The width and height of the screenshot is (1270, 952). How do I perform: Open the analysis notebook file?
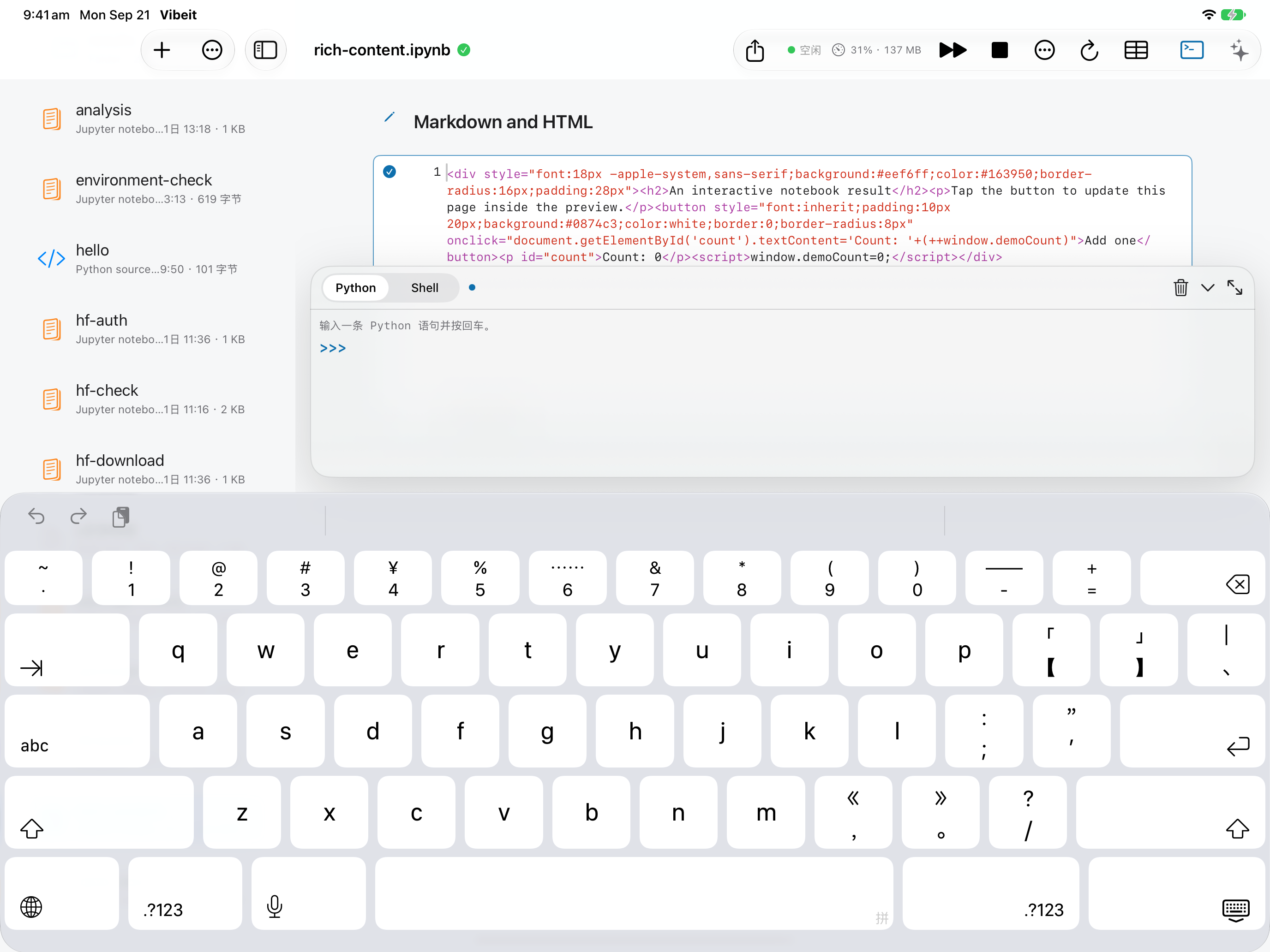tap(148, 119)
